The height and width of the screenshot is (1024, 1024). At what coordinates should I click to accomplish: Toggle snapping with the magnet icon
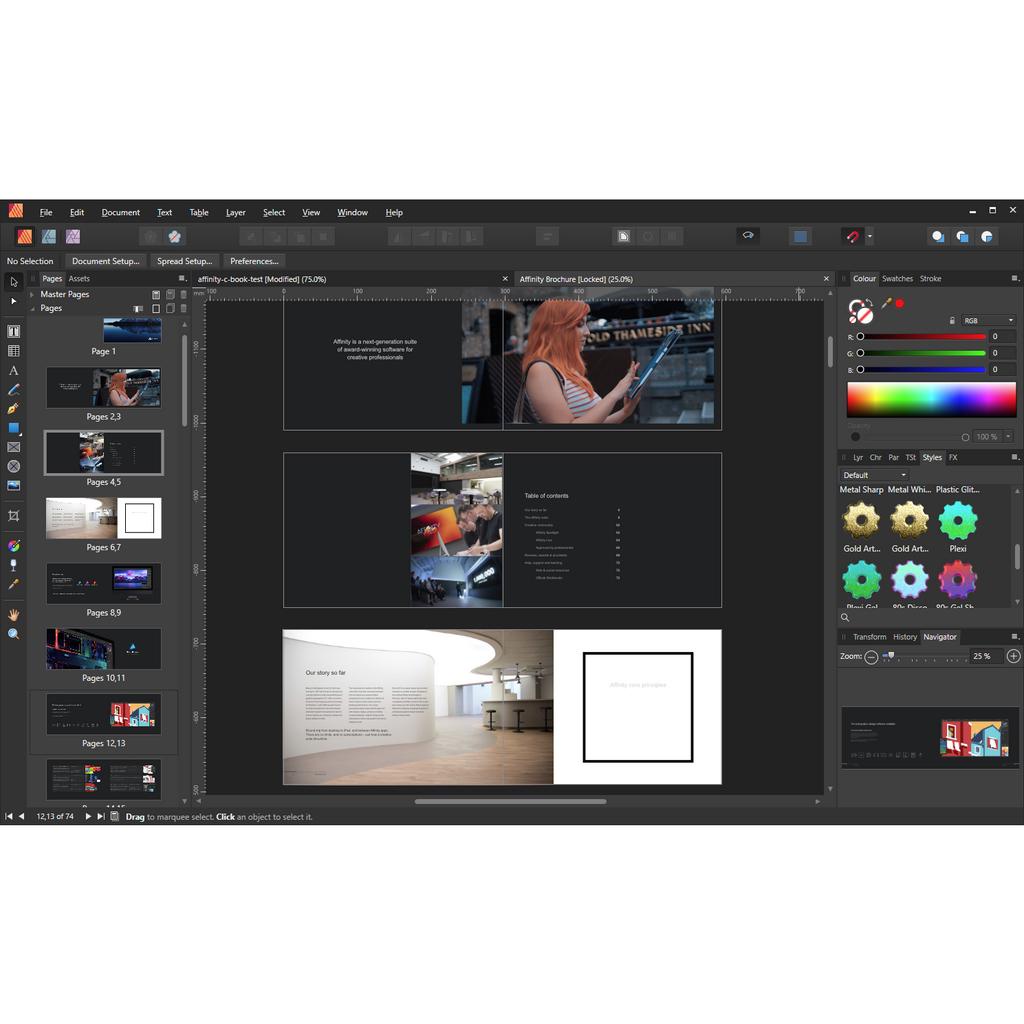[x=851, y=237]
